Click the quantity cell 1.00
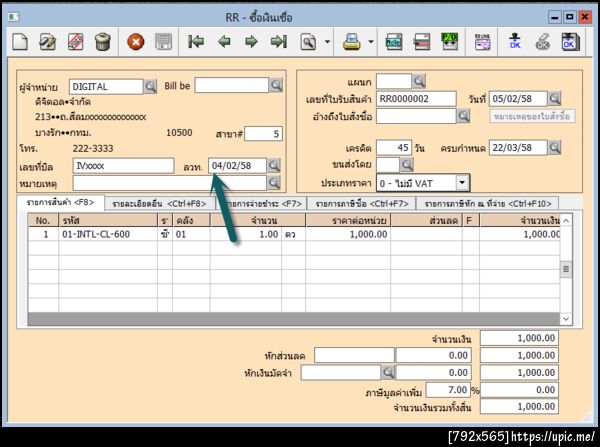Image resolution: width=600 pixels, height=447 pixels. click(246, 234)
